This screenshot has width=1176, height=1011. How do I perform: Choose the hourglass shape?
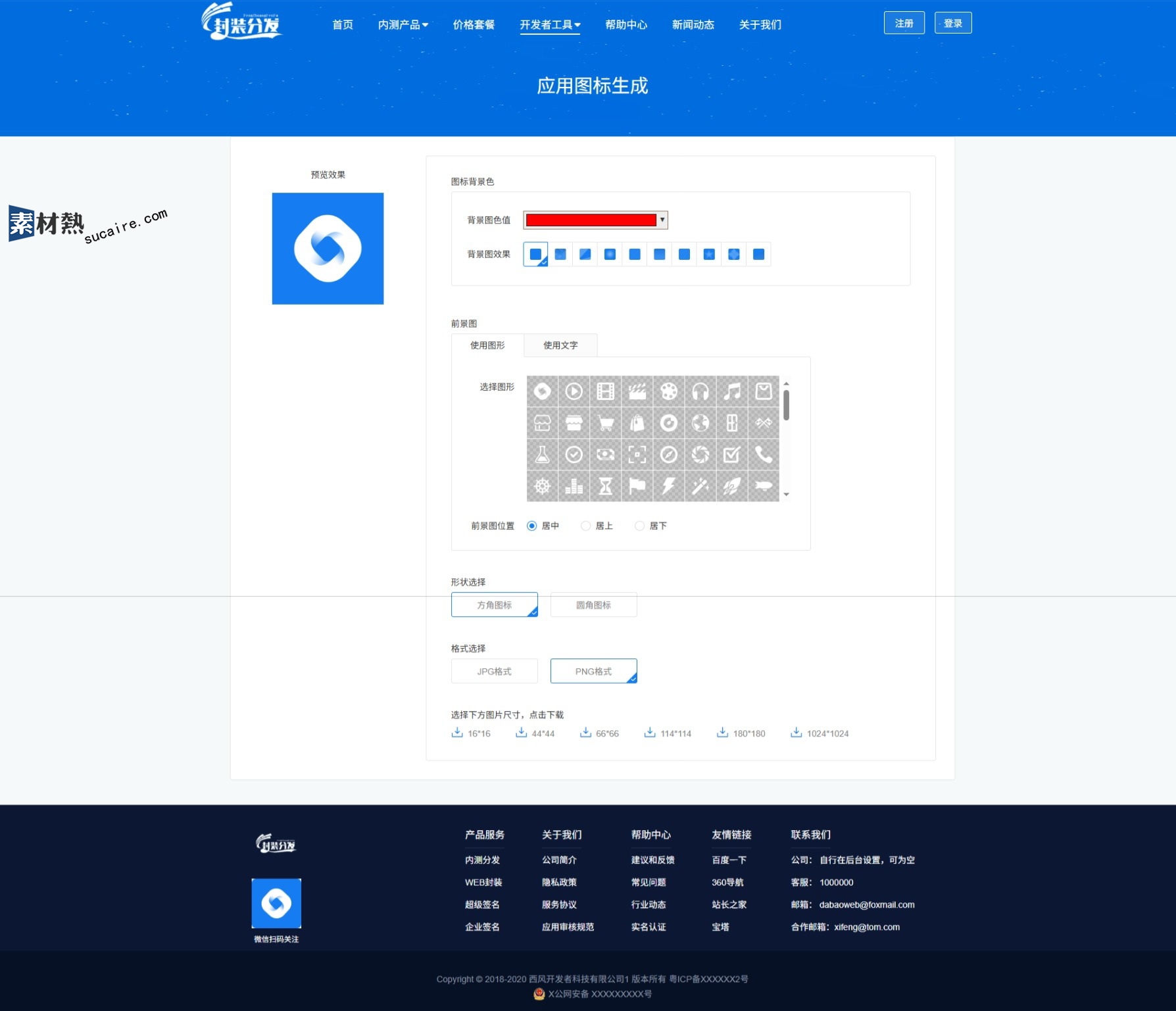pyautogui.click(x=606, y=486)
